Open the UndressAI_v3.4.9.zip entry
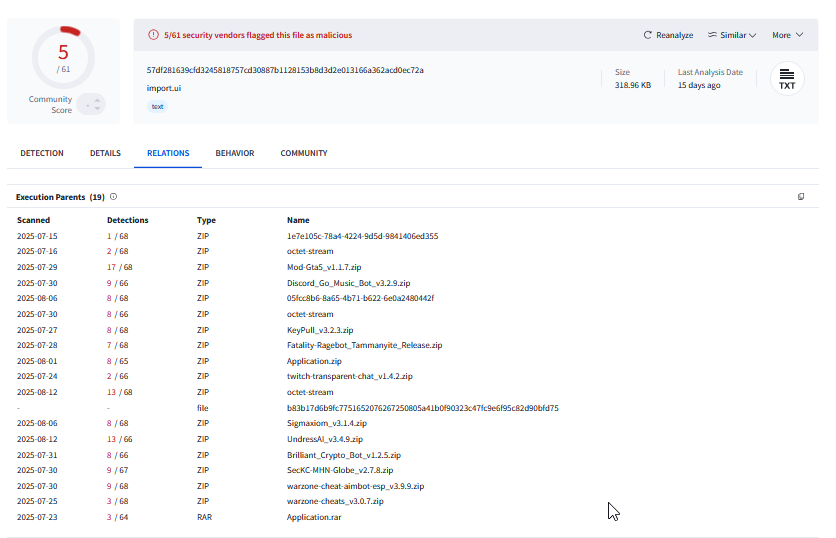 click(x=325, y=439)
